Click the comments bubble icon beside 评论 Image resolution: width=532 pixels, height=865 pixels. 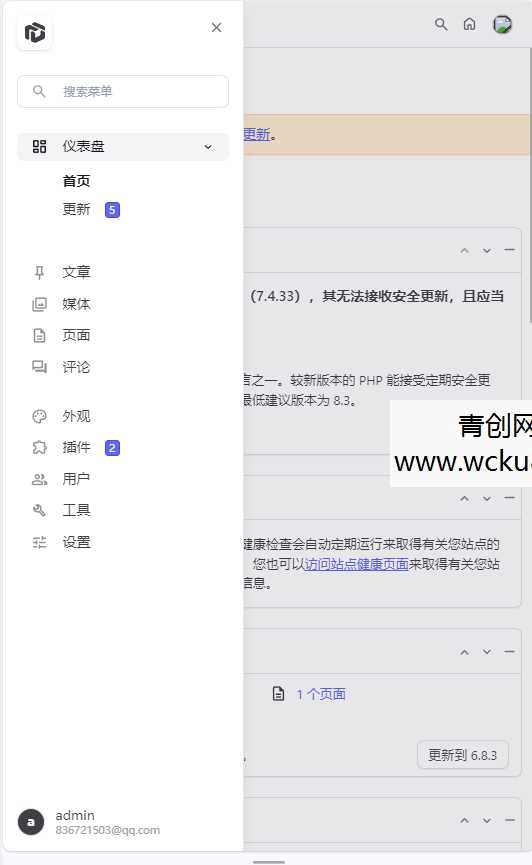coord(39,367)
